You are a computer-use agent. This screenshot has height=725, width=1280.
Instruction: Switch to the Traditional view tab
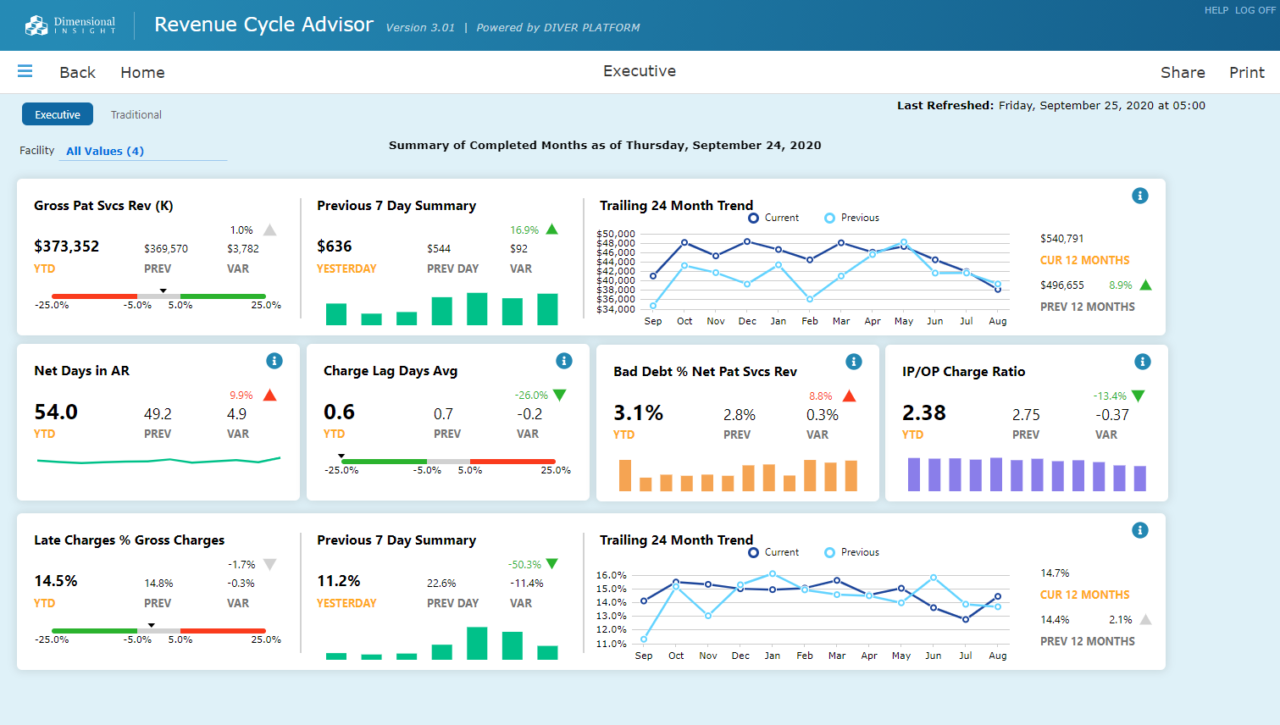click(x=135, y=114)
